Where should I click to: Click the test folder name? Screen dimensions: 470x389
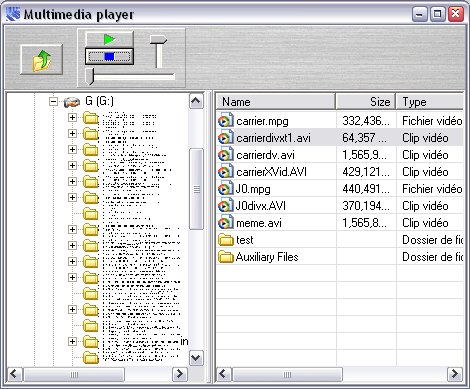[245, 240]
